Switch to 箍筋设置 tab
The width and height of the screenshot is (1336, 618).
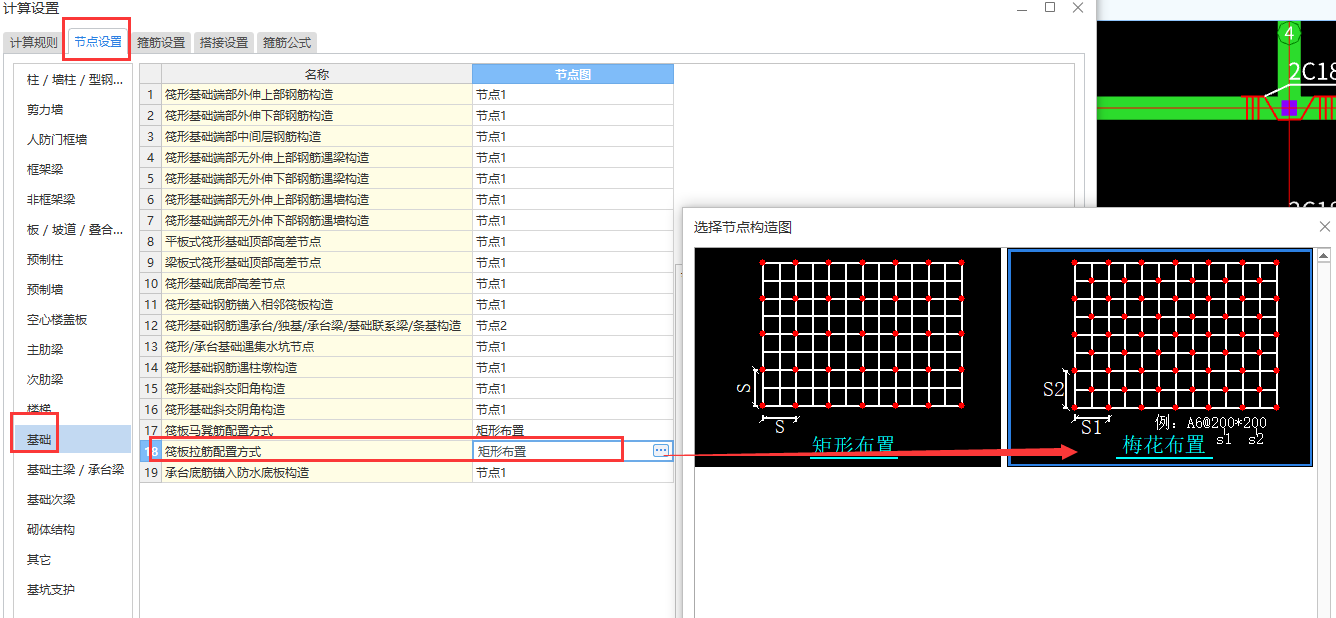click(x=161, y=43)
